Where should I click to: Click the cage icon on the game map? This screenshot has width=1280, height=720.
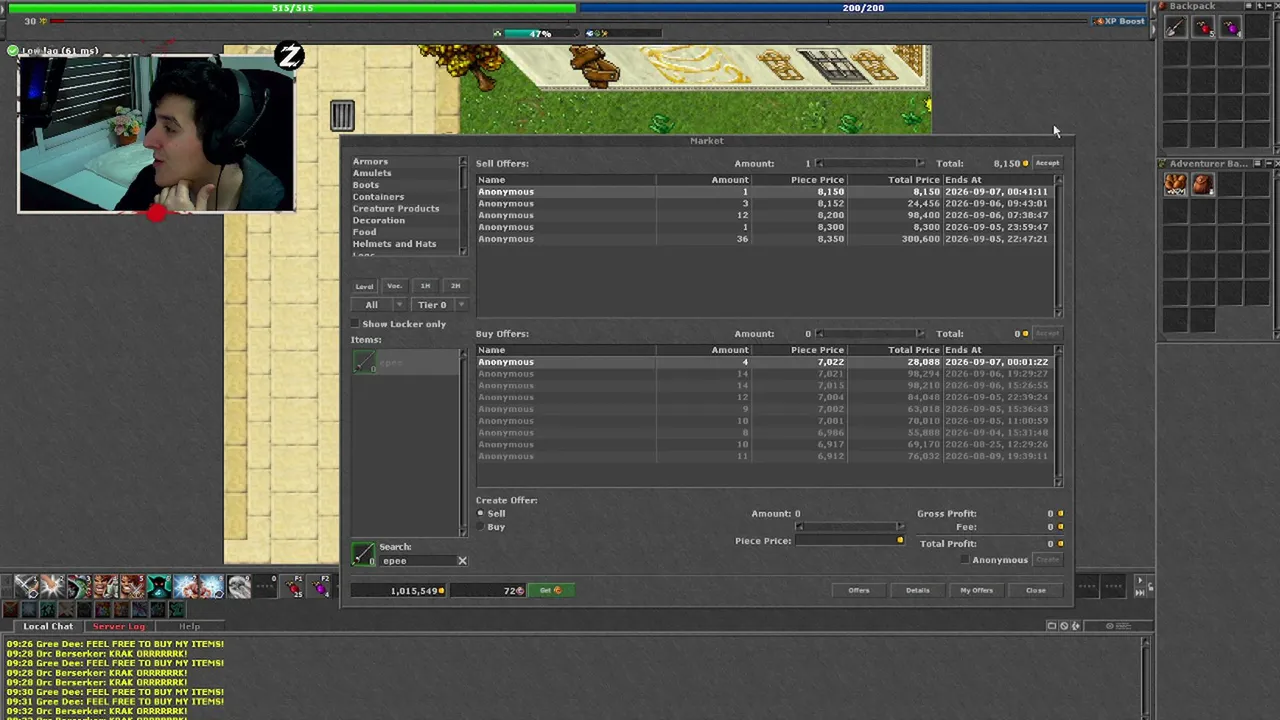[342, 116]
